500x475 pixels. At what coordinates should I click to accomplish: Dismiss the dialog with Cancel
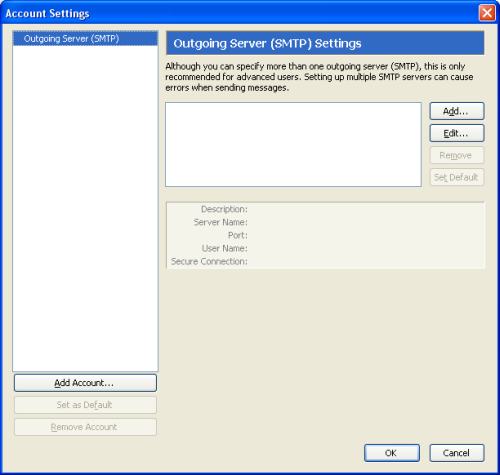tap(457, 453)
